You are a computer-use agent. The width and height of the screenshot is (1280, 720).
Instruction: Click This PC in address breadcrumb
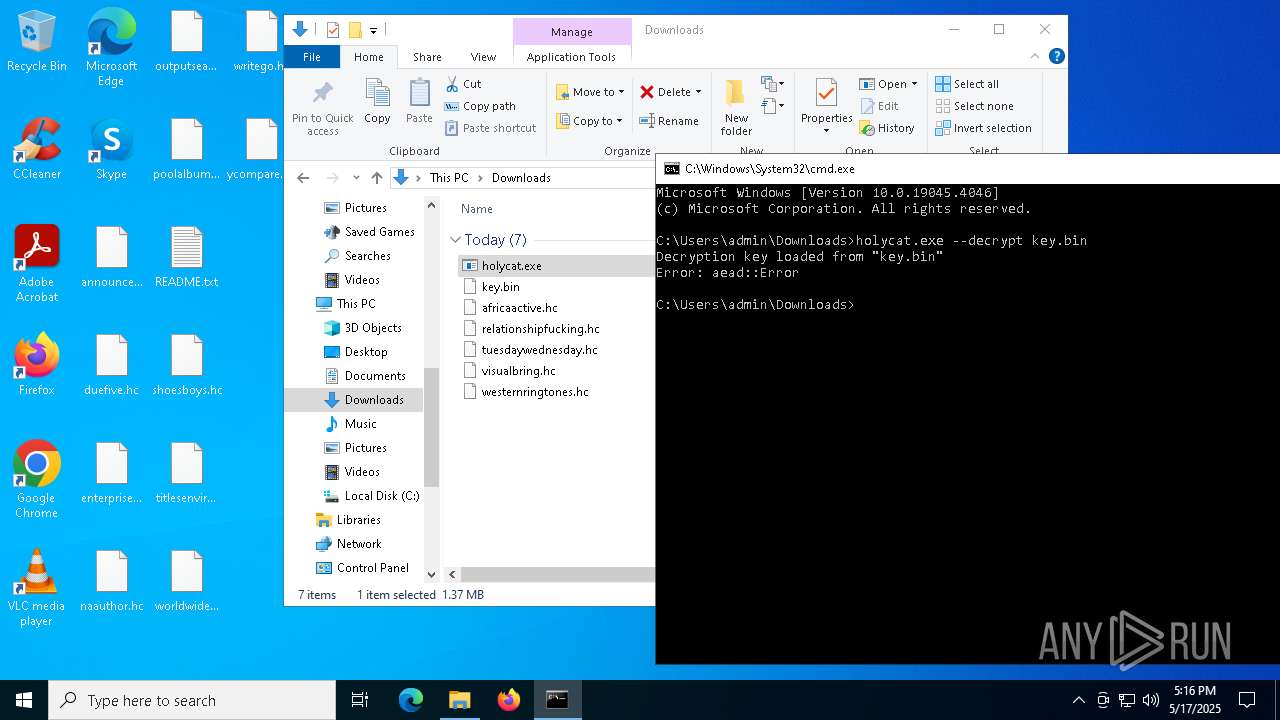coord(449,178)
